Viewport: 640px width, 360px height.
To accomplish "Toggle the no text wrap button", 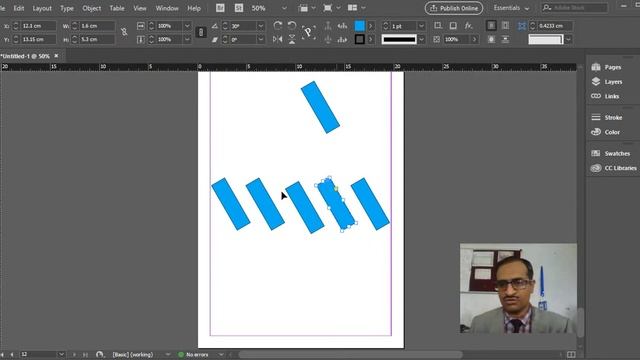I will pos(491,25).
